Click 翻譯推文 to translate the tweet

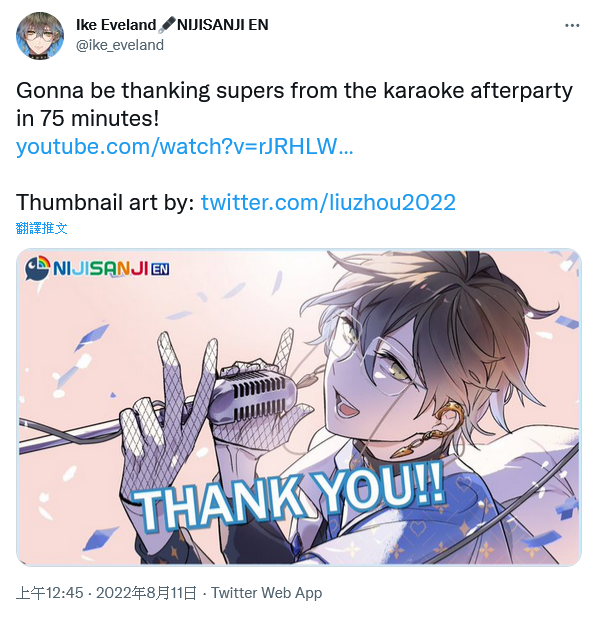41,228
